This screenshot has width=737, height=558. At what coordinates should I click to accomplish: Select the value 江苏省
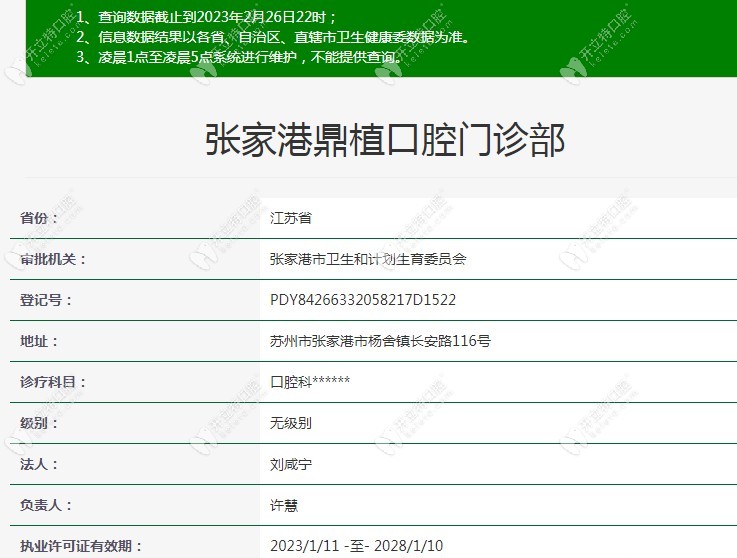click(x=291, y=218)
